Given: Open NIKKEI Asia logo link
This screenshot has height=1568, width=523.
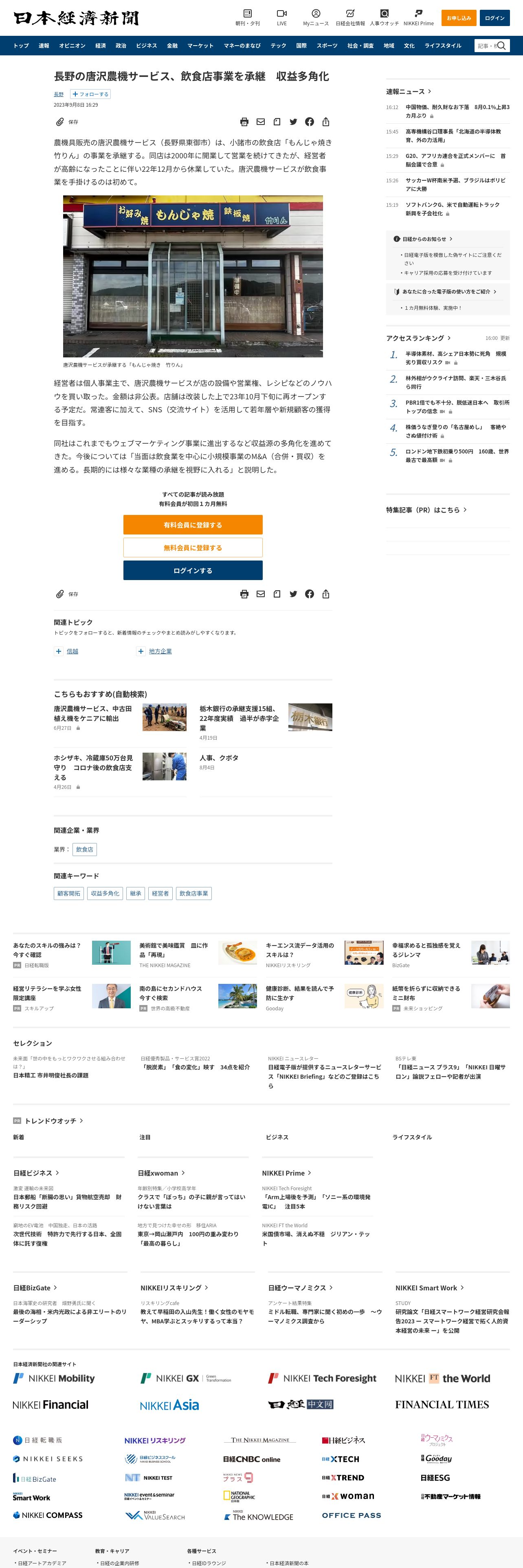Looking at the screenshot, I should pyautogui.click(x=170, y=1405).
